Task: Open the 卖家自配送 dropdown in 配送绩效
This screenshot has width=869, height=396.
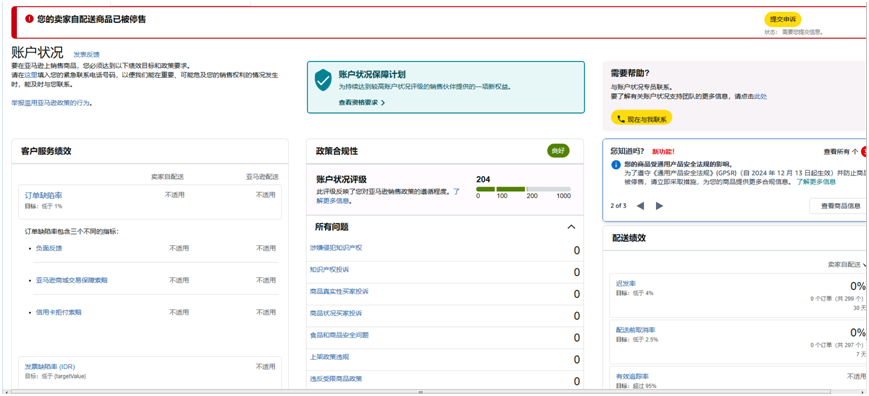Action: (847, 265)
